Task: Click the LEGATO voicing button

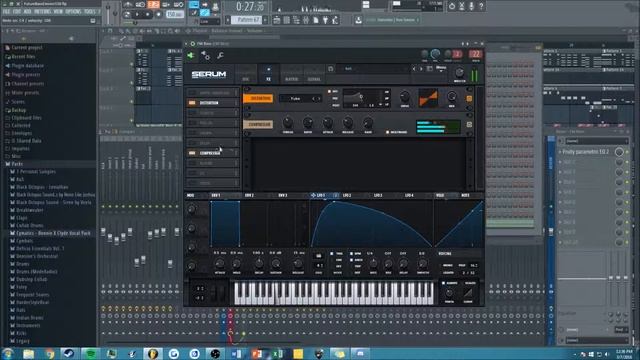Action: point(448,273)
